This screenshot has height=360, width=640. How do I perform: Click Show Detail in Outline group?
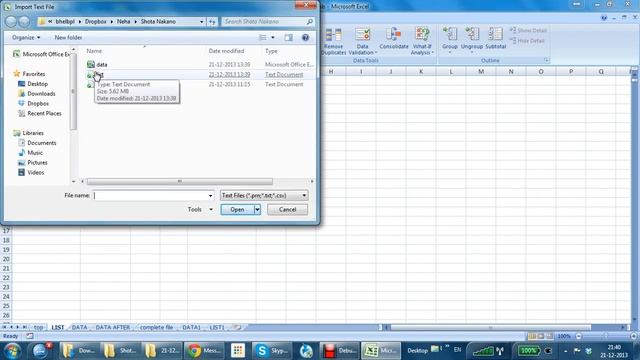coord(528,31)
